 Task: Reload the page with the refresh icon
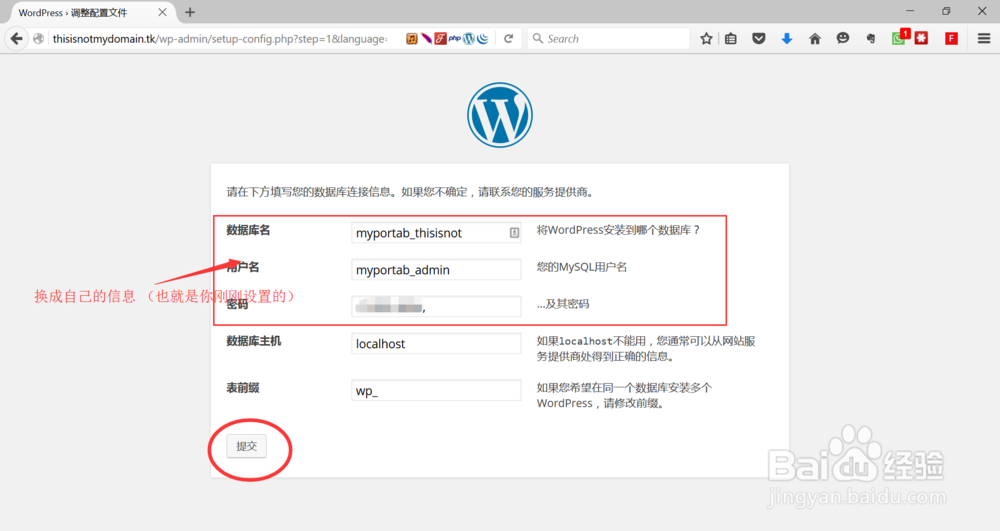pyautogui.click(x=508, y=39)
